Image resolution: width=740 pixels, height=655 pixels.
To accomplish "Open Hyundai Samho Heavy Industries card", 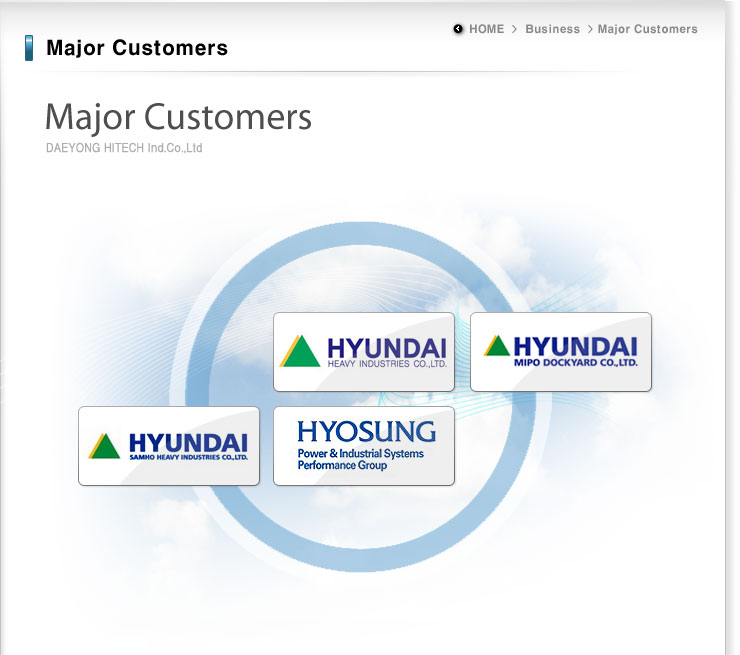I will [x=169, y=446].
